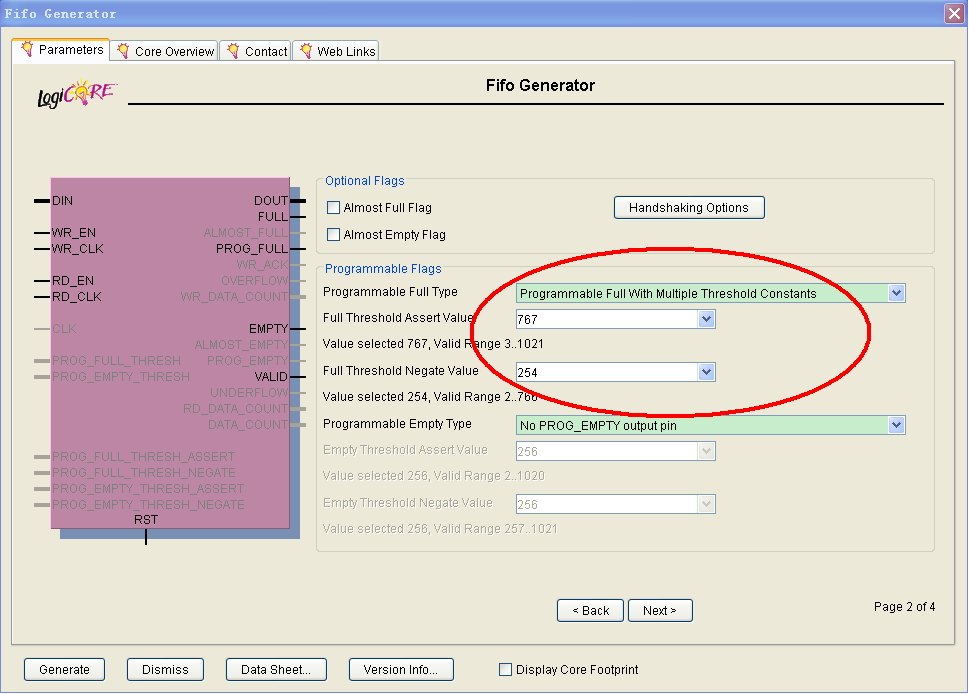Click the RST port label
This screenshot has width=969, height=694.
coord(146,520)
